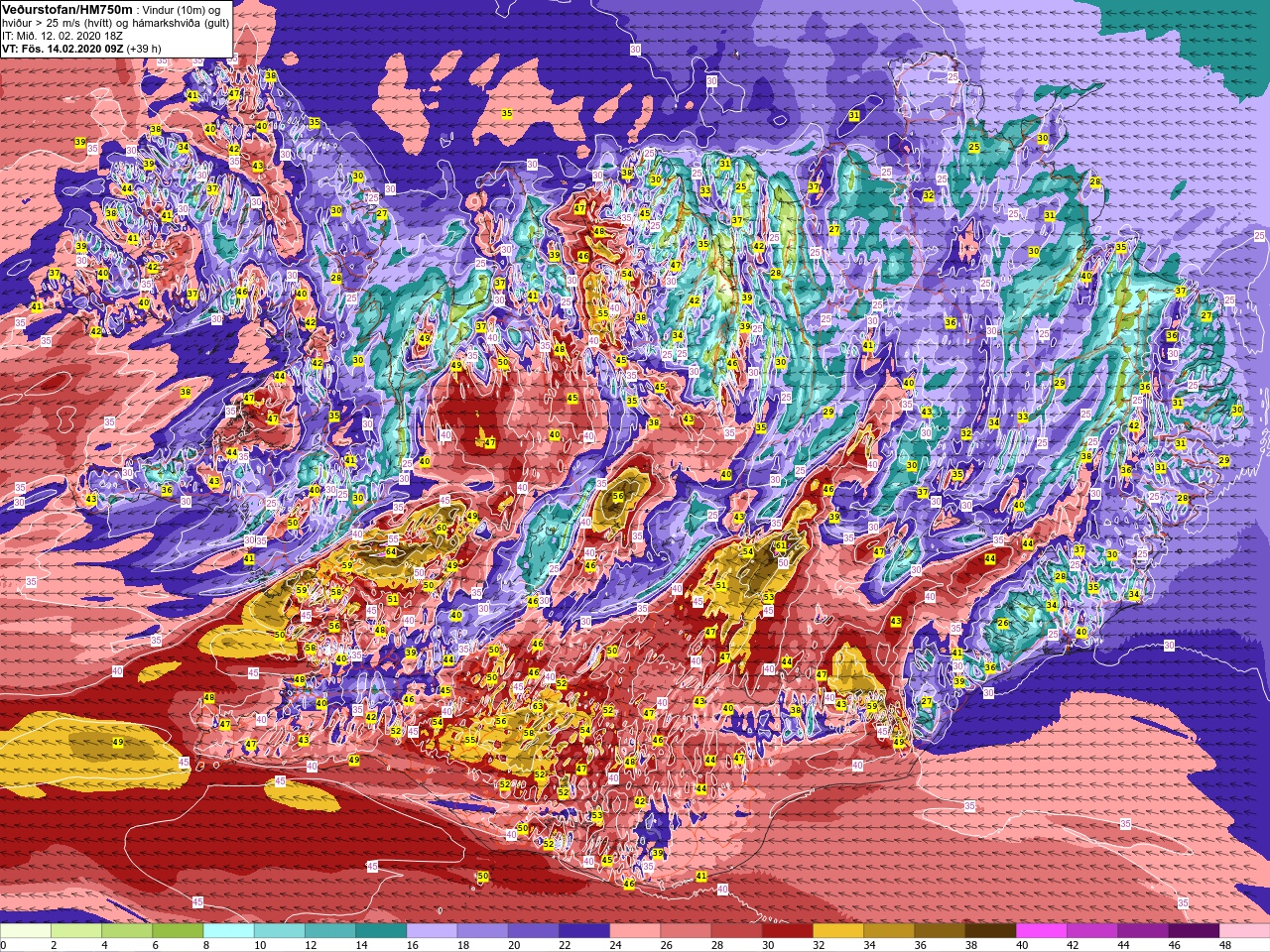1270x952 pixels.
Task: Select the brown 36–38 scale swatch
Action: pos(940,930)
